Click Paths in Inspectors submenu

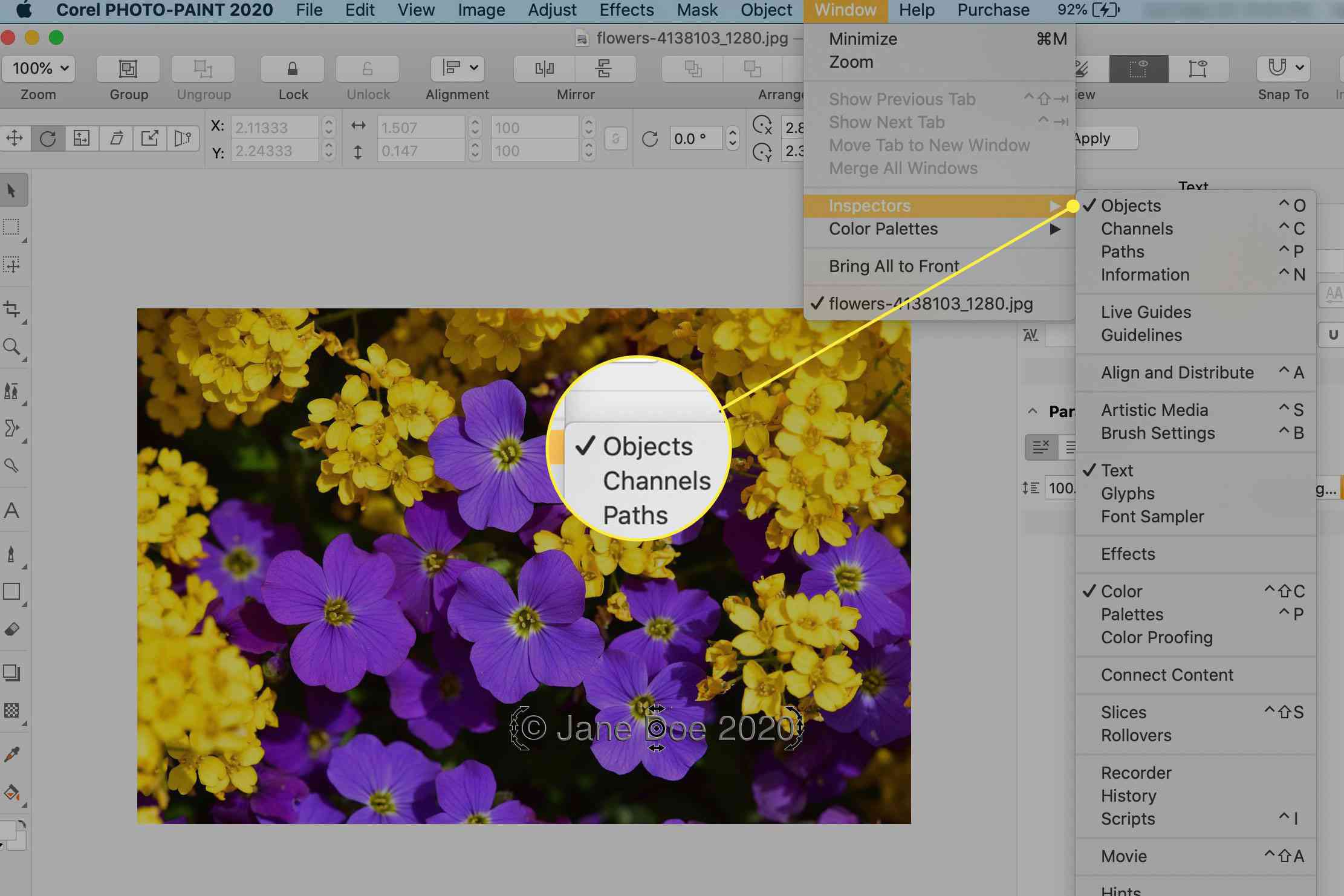[x=1122, y=251]
